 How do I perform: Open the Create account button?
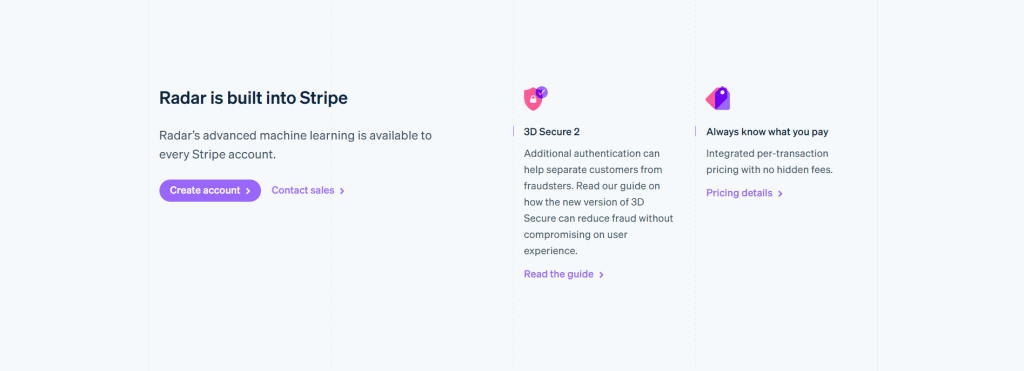210,191
